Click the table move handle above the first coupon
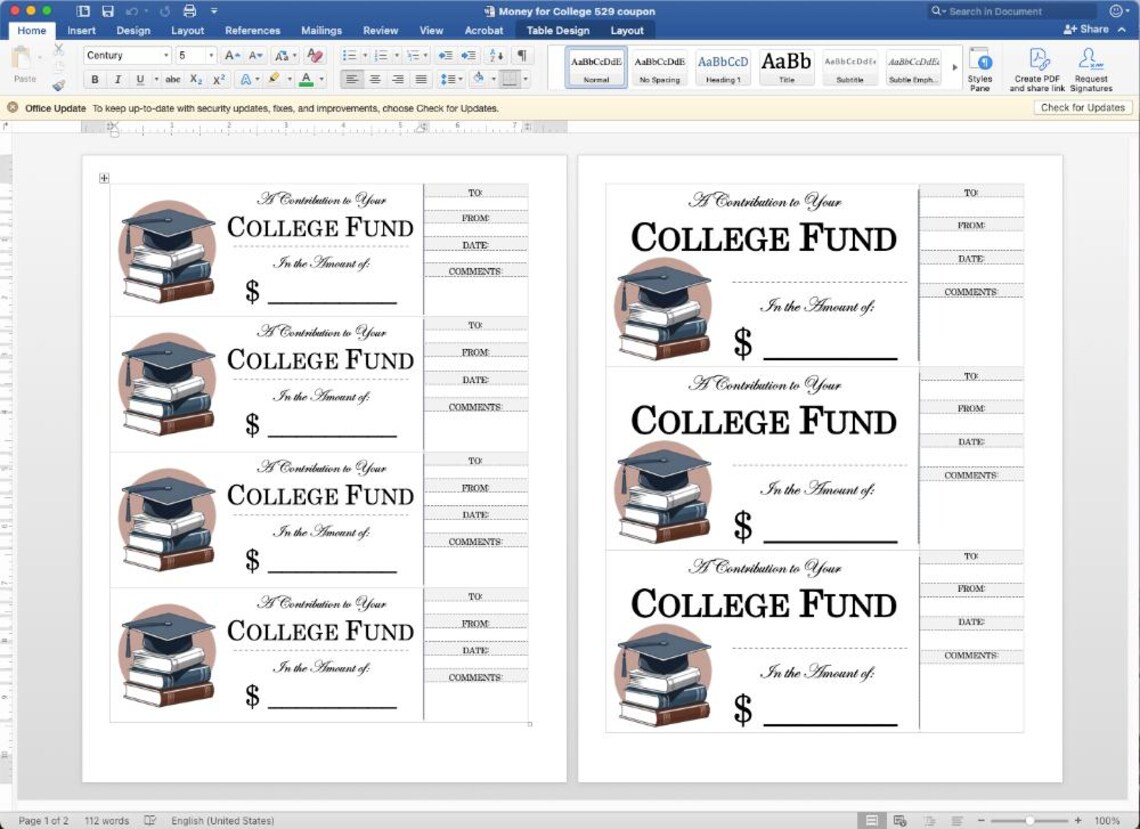Screen dimensions: 1140x829 (x=104, y=177)
